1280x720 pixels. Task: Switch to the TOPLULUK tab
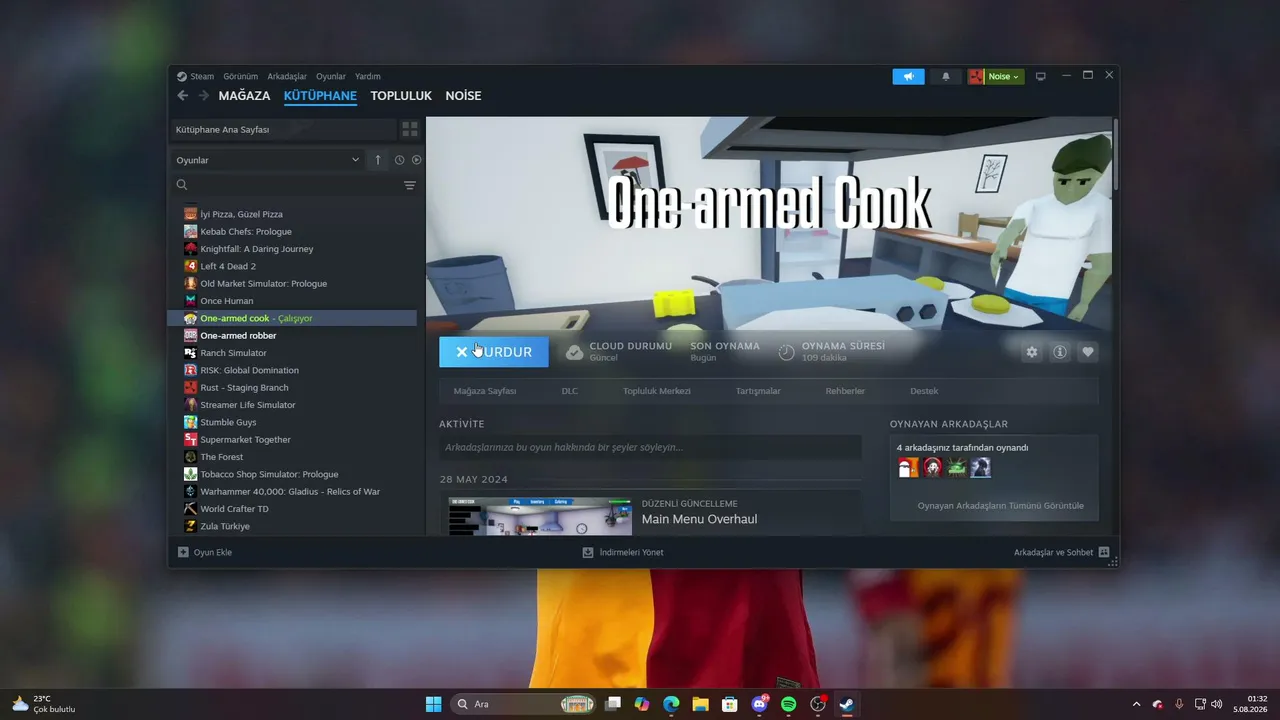(x=401, y=96)
